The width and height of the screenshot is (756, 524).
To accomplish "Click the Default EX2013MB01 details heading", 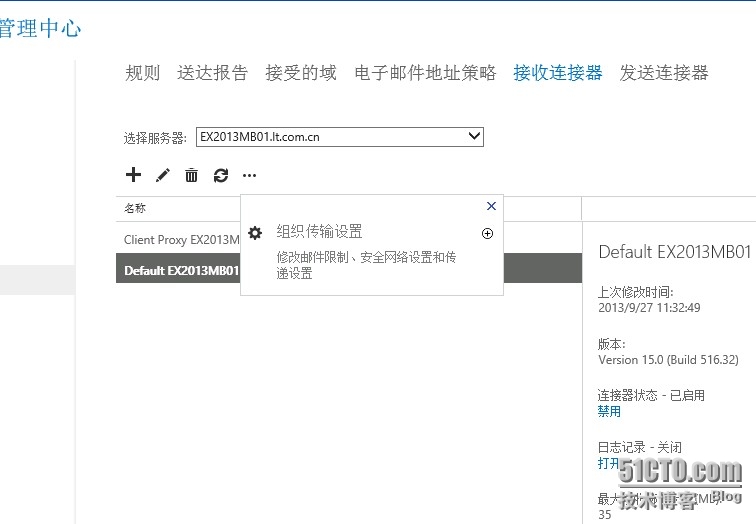I will coord(675,252).
